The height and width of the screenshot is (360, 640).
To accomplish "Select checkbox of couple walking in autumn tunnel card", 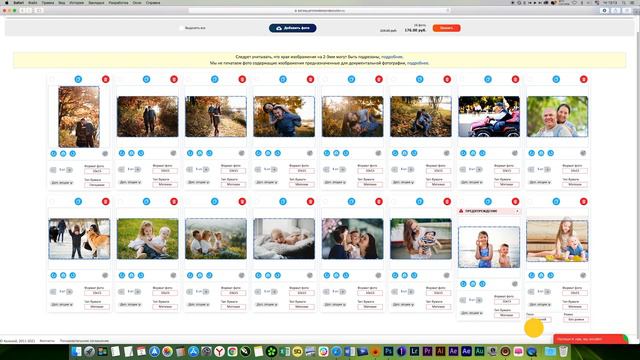I will click(x=120, y=79).
